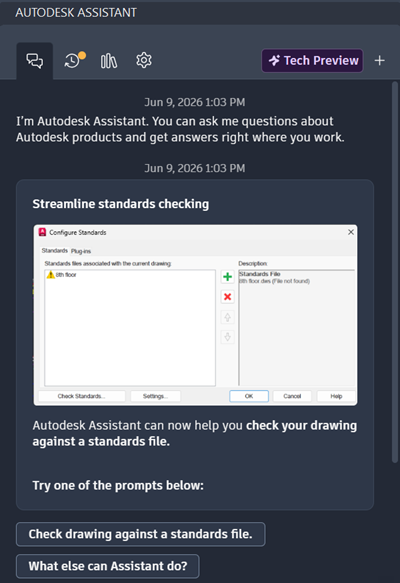Click the Try one of the prompts below text
400x583 pixels.
[118, 486]
